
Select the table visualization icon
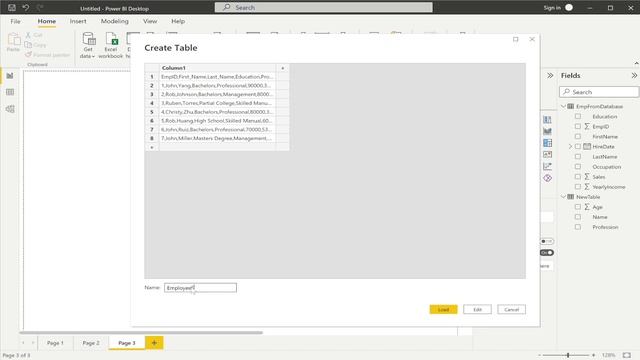[547, 143]
